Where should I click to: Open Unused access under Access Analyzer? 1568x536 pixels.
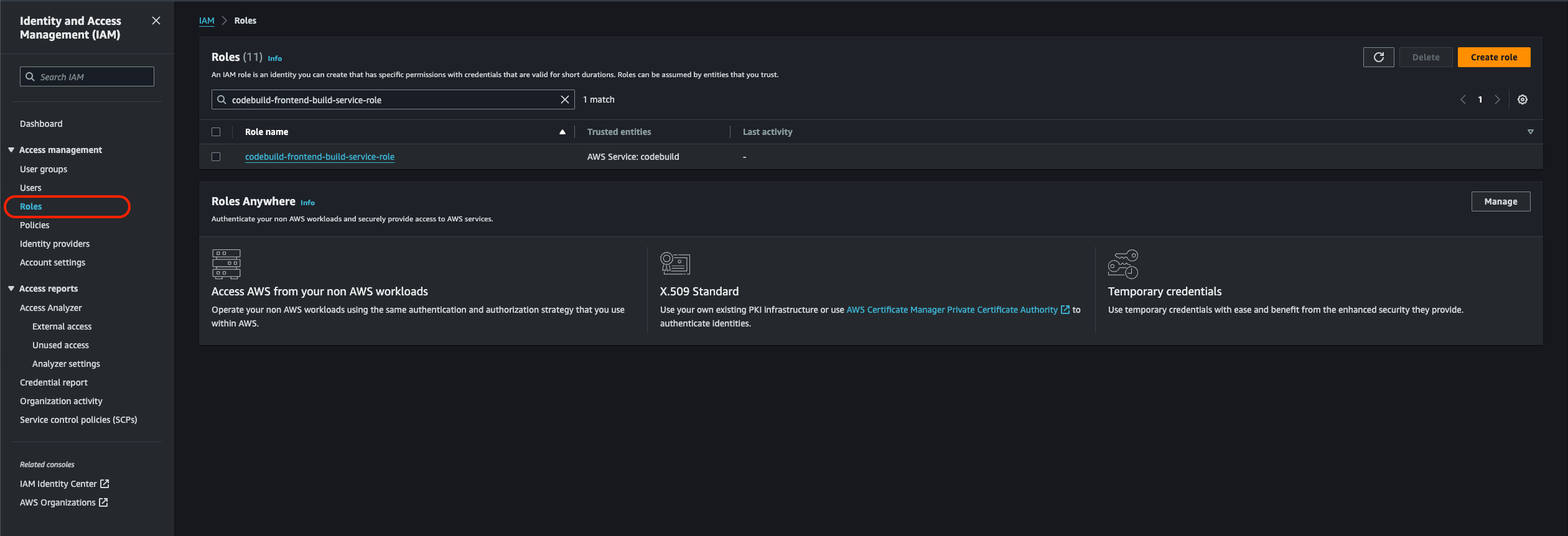(60, 345)
